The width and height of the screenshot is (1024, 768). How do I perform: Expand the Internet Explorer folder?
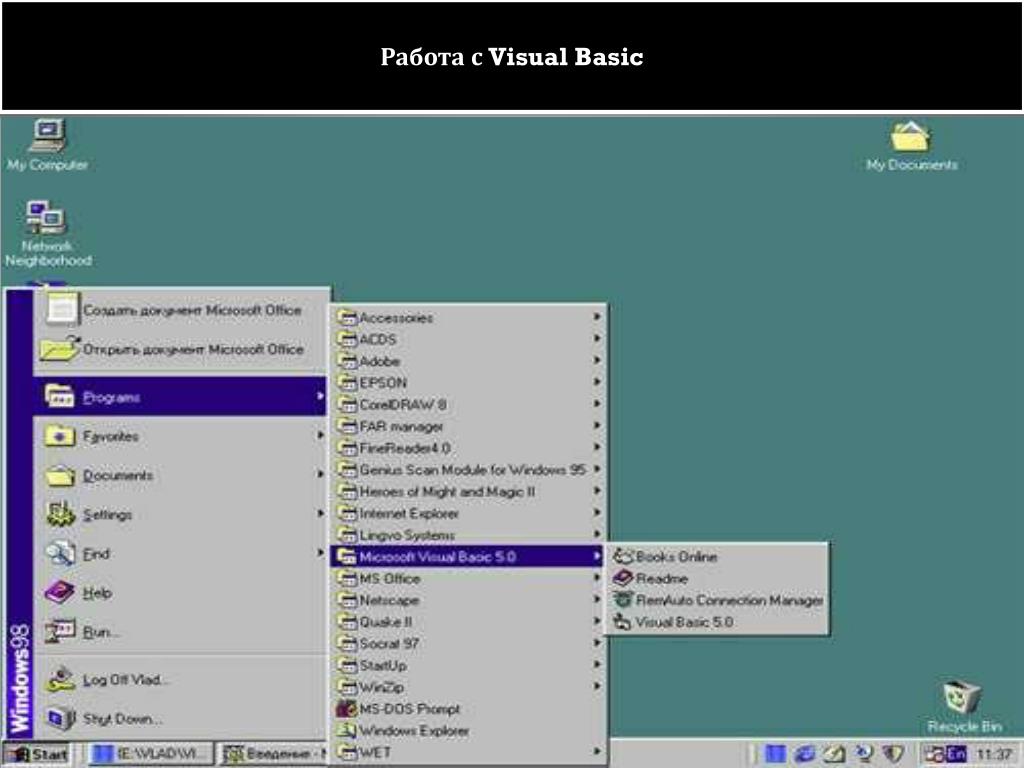click(x=468, y=513)
